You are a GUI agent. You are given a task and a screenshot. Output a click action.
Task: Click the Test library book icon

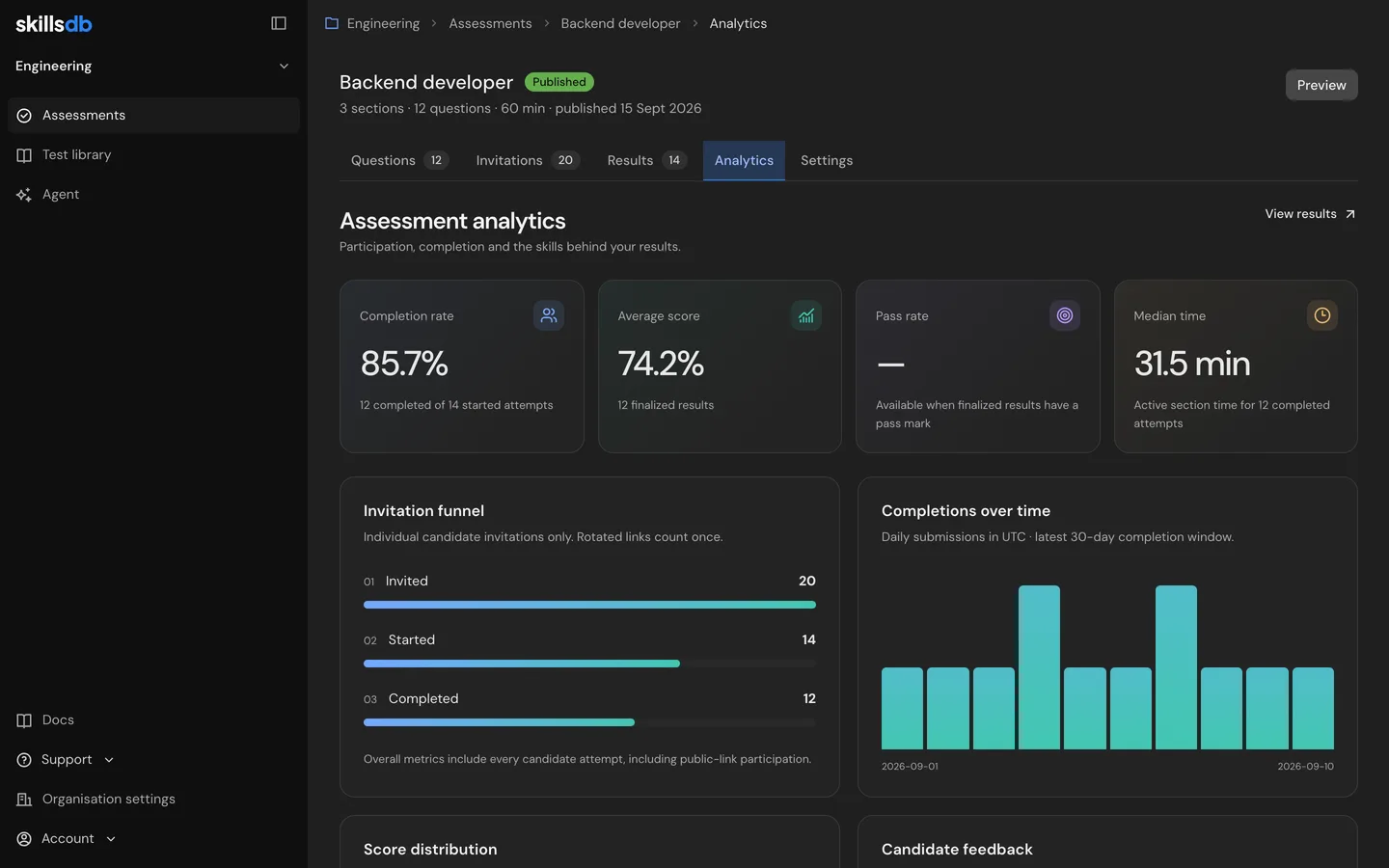click(x=24, y=155)
